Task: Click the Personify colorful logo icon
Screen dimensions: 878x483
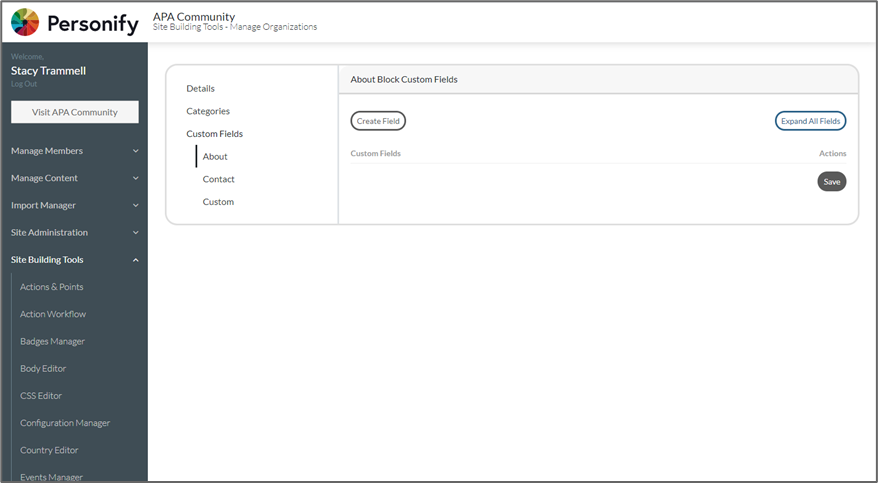Action: point(25,22)
